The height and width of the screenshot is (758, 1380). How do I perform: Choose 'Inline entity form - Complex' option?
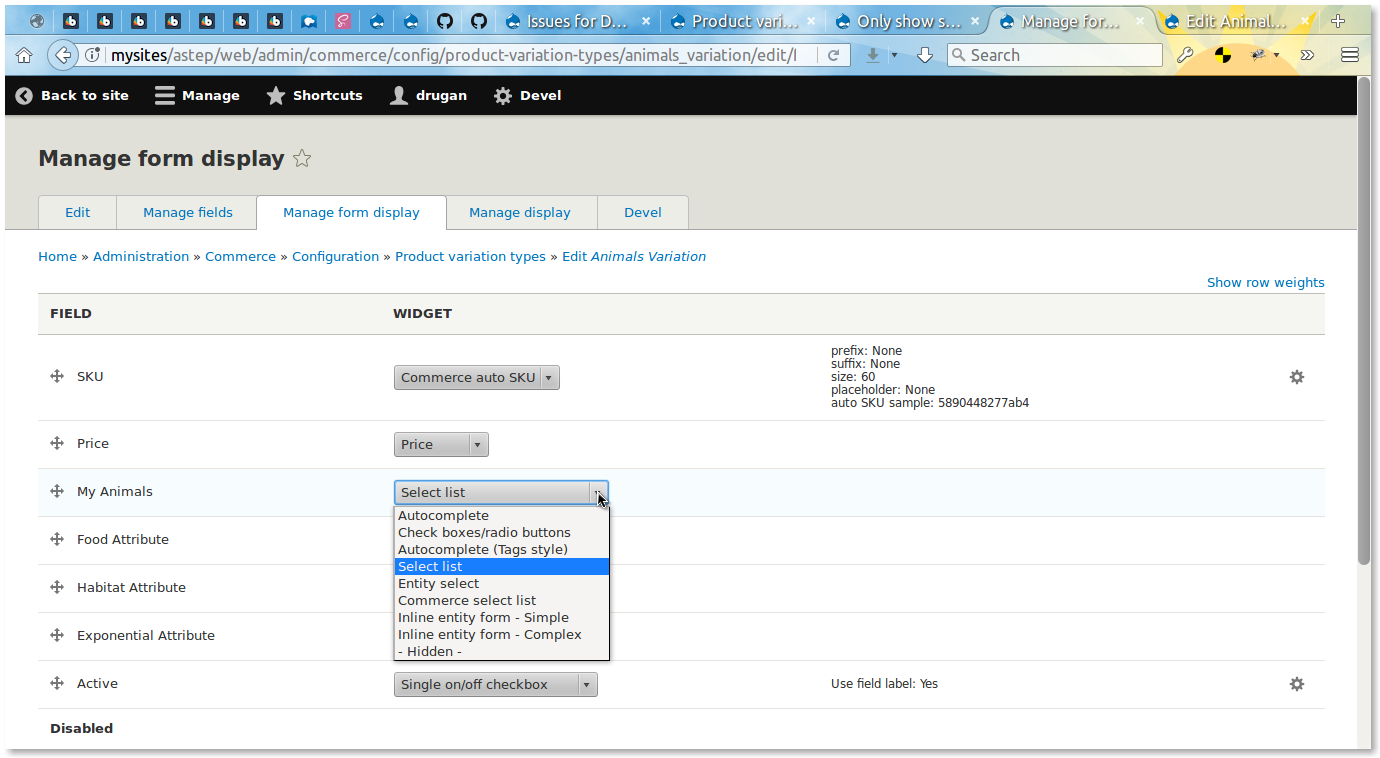point(501,635)
